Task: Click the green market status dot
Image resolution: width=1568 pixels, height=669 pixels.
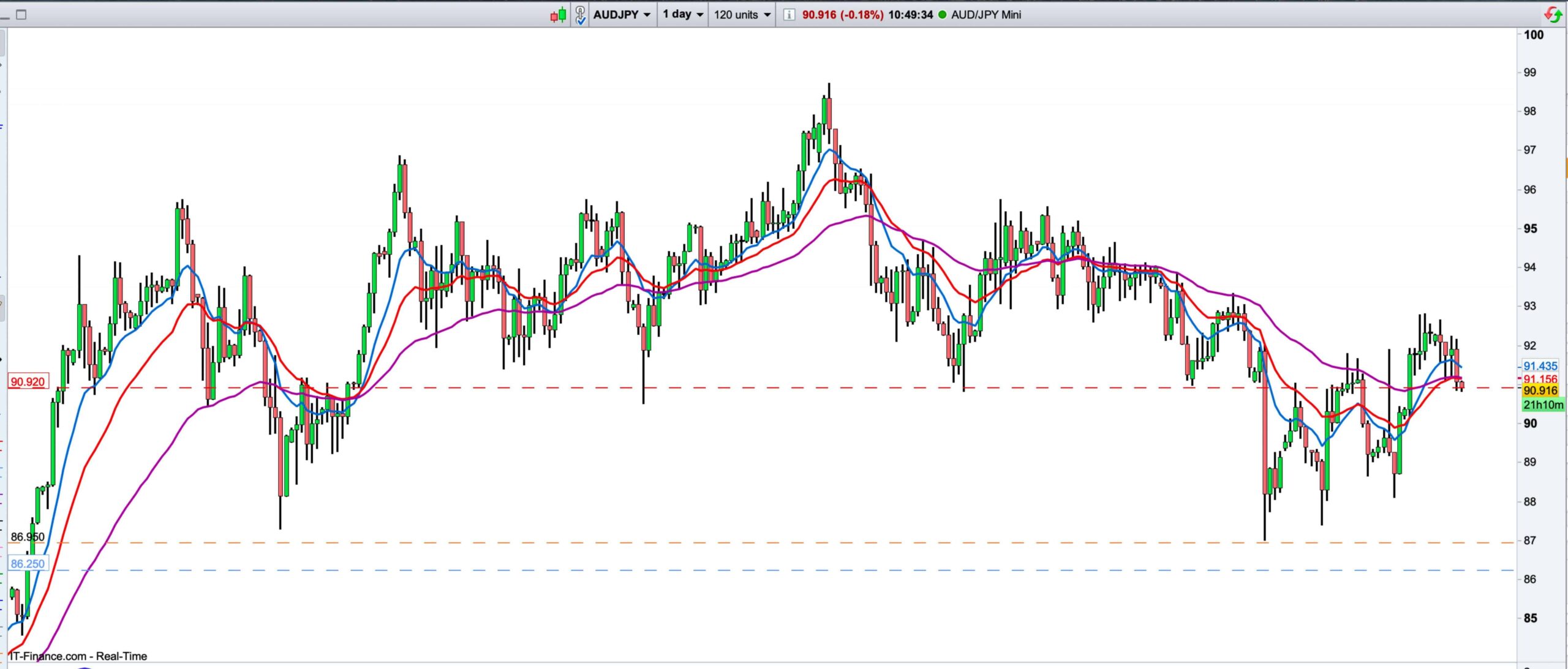Action: click(x=942, y=15)
